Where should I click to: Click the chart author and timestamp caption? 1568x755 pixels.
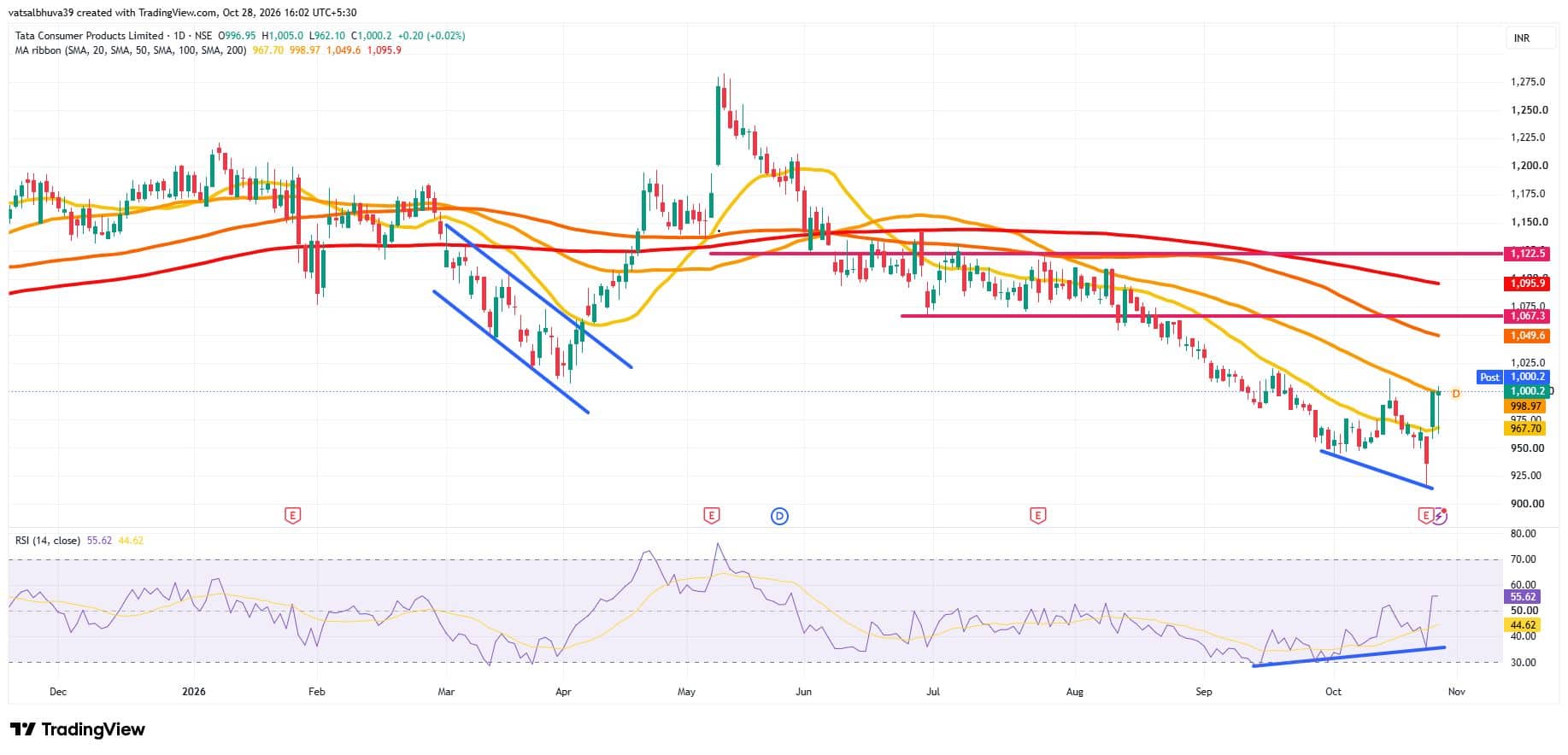pos(184,13)
